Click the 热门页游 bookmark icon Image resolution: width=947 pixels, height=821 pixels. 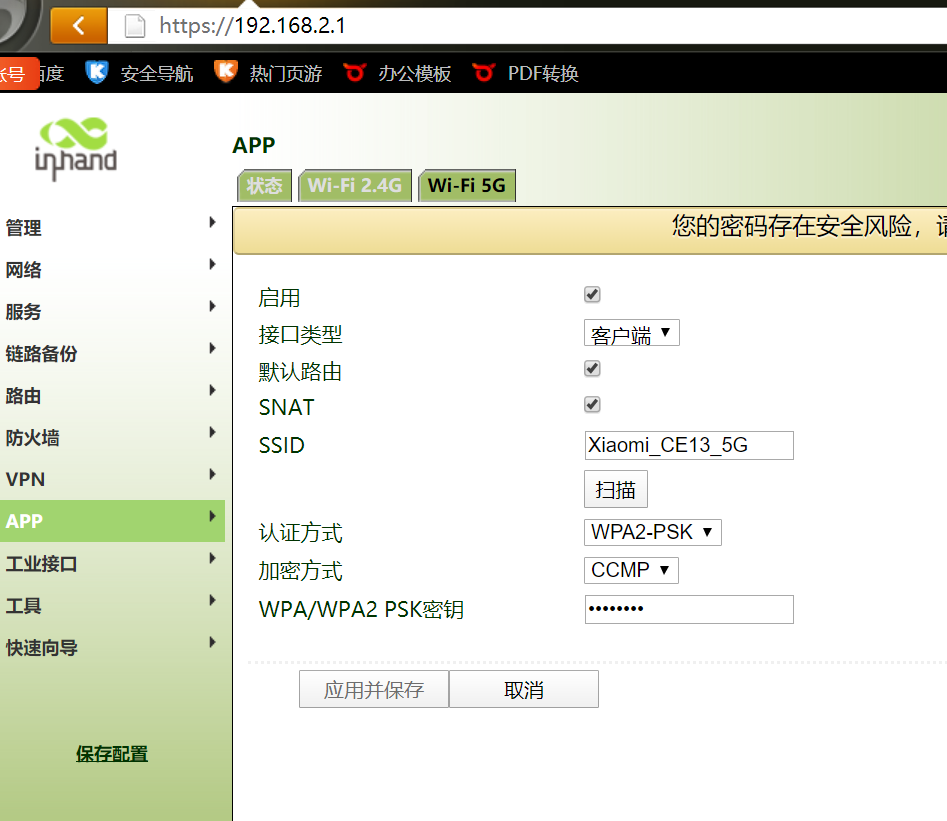point(226,72)
